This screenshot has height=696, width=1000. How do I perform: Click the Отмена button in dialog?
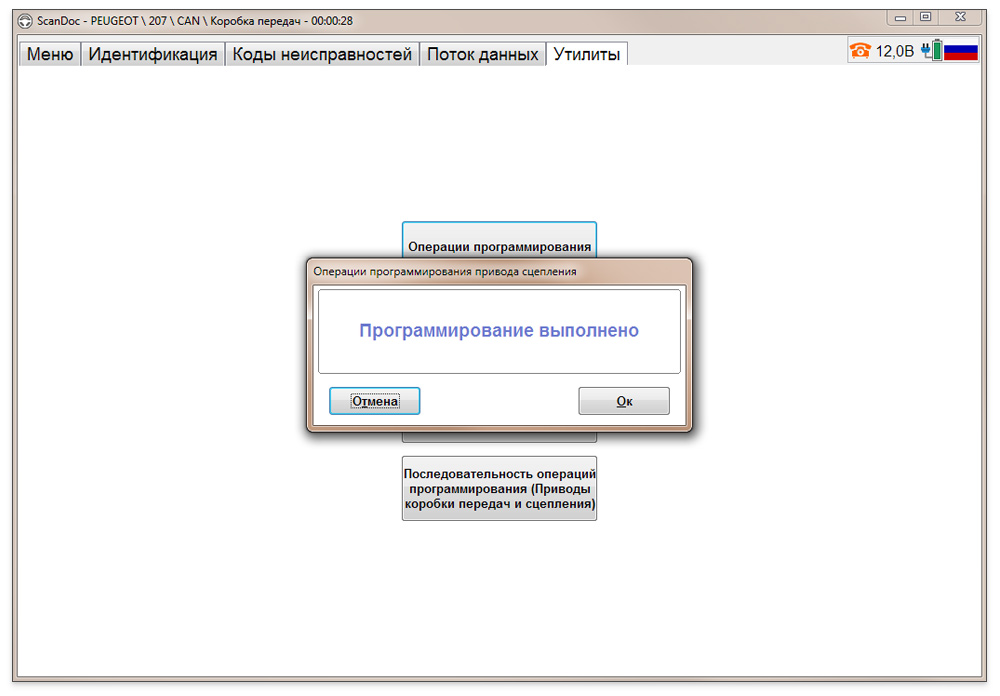tap(374, 401)
